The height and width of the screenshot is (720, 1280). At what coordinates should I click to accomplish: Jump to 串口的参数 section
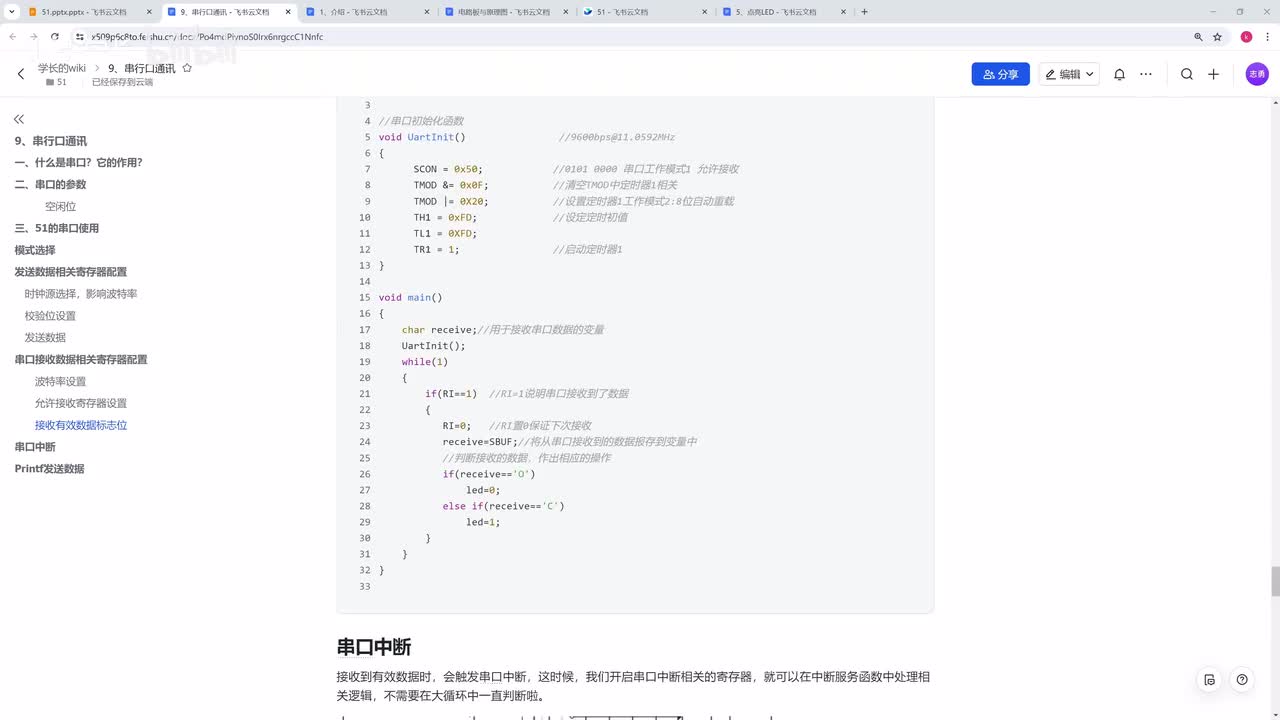(50, 185)
